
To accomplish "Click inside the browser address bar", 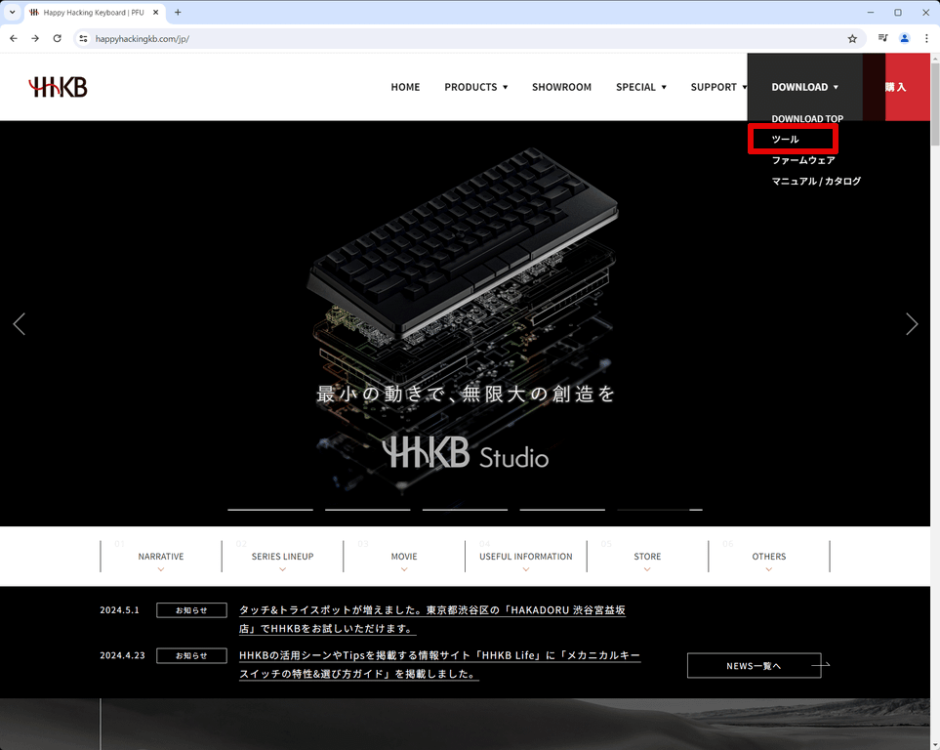I will click(x=400, y=37).
